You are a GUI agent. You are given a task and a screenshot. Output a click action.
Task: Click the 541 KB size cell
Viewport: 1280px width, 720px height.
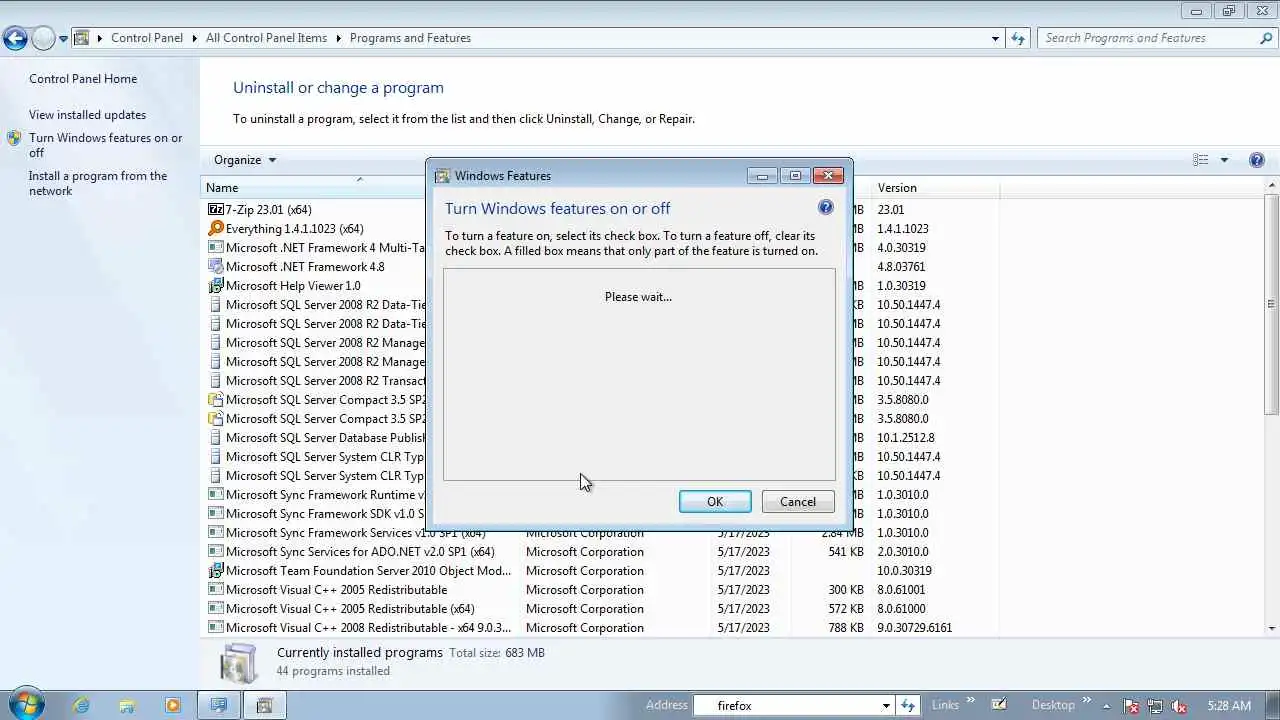click(x=845, y=551)
